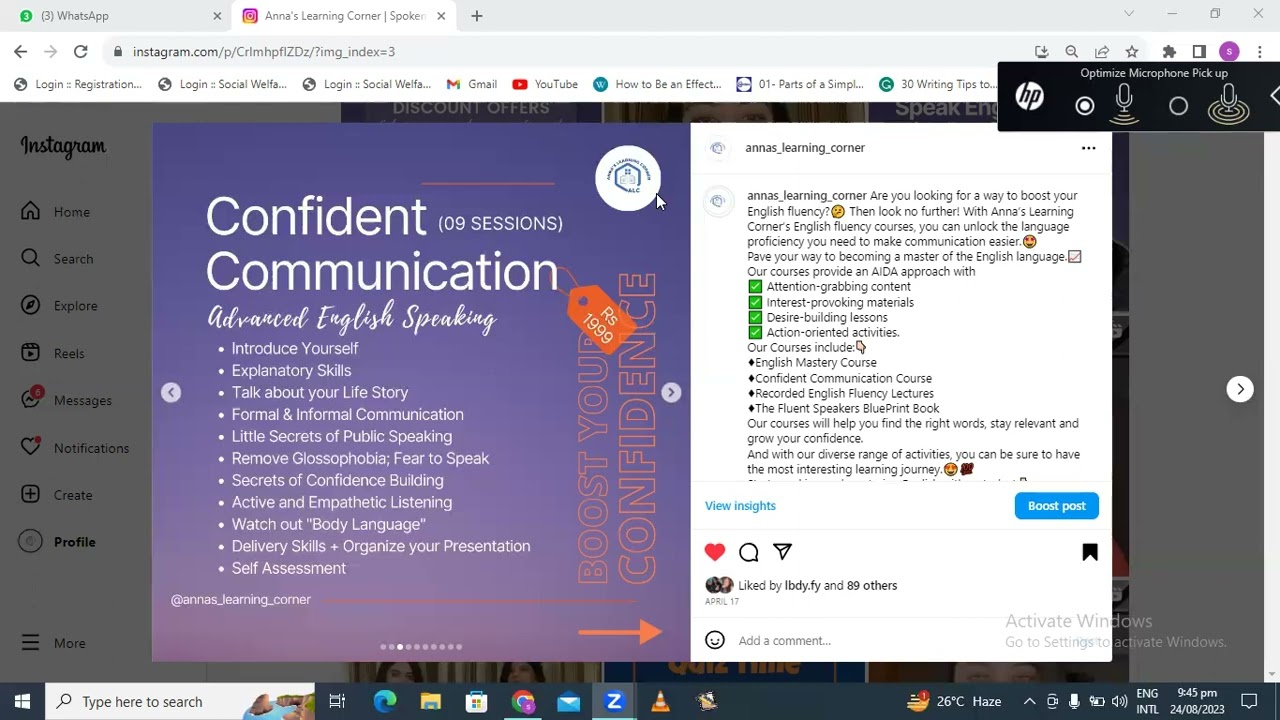This screenshot has height=720, width=1280.
Task: Open Task View on the taskbar
Action: [337, 701]
